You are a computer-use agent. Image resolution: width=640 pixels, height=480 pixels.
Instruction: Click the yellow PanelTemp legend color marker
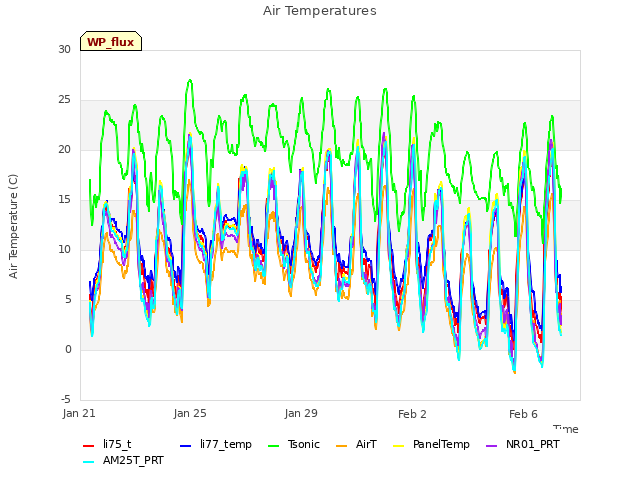[398, 446]
